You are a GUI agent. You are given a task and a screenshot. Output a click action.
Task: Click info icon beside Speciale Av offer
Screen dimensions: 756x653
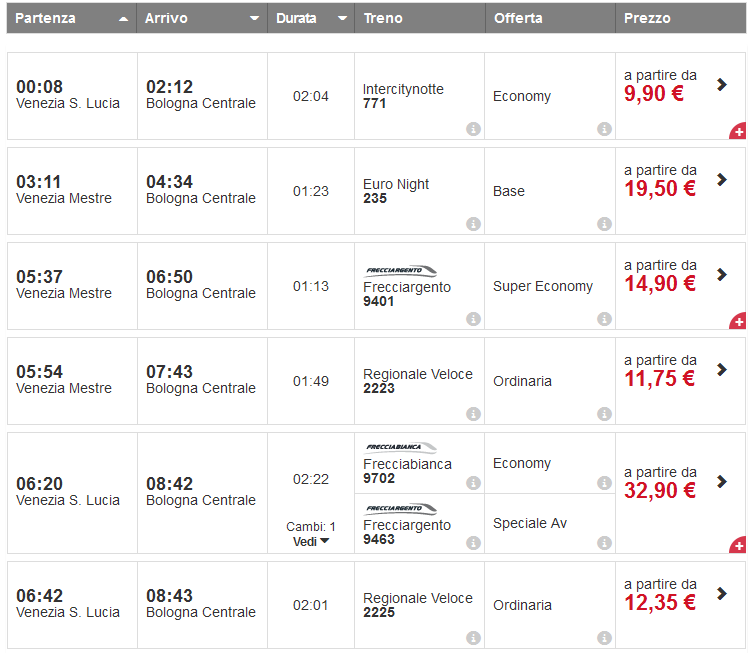pyautogui.click(x=604, y=543)
